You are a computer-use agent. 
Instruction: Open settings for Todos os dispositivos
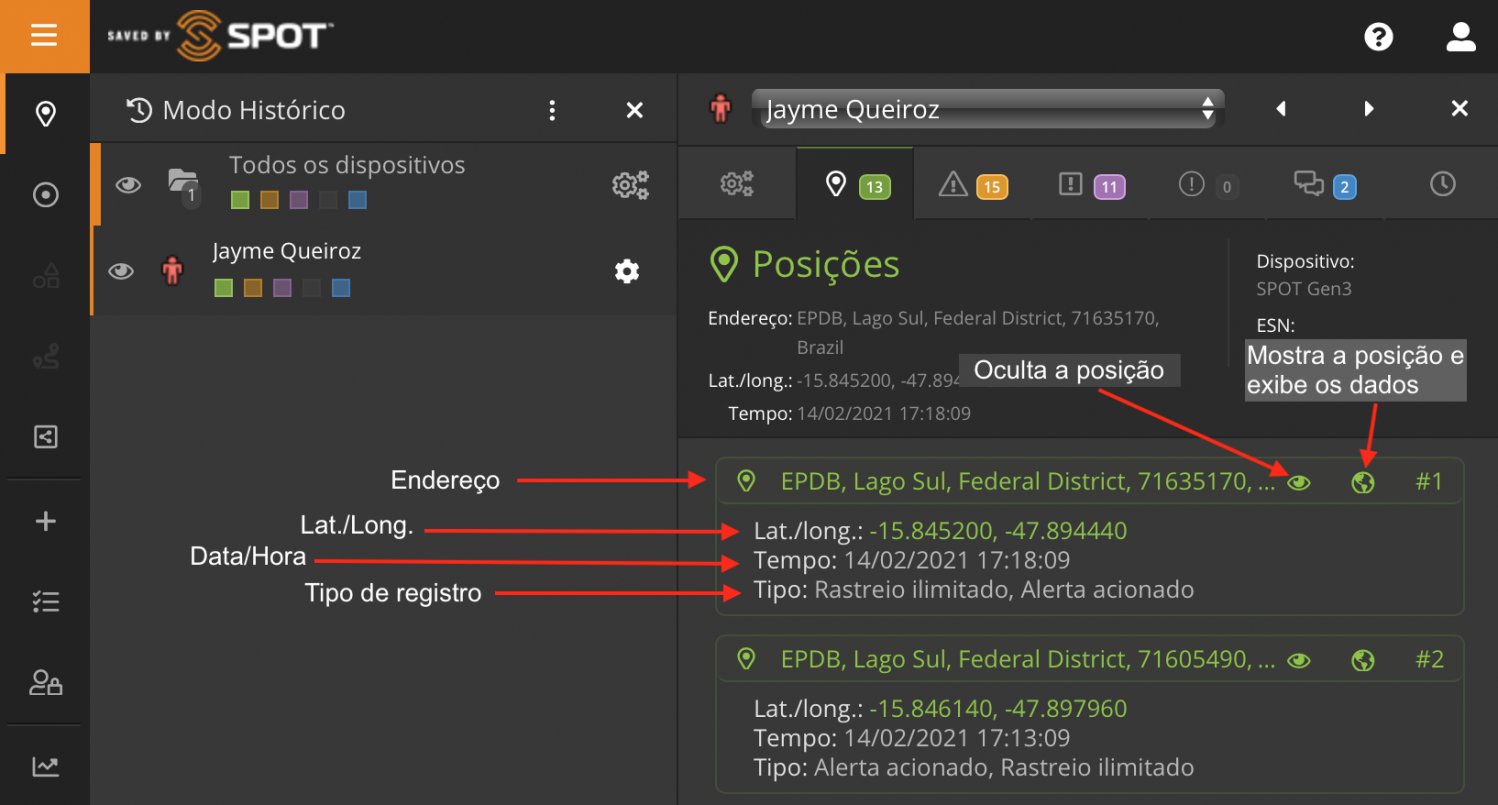(630, 184)
